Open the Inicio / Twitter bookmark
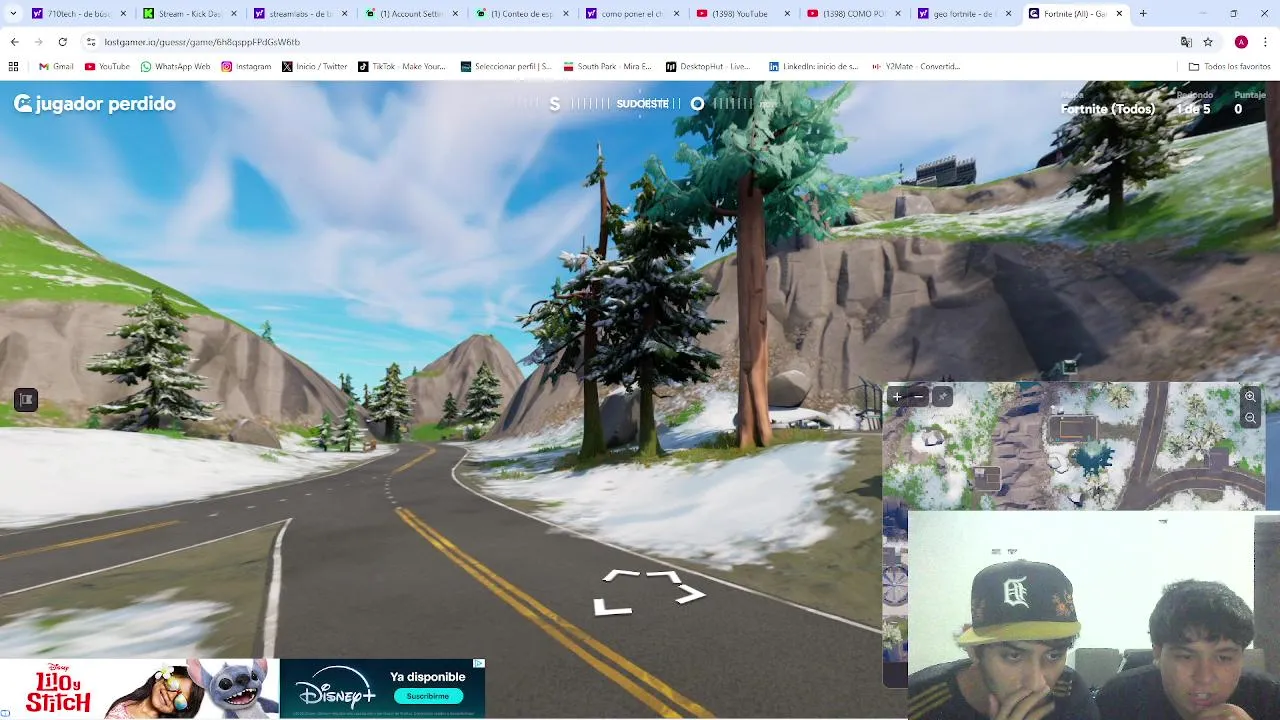Viewport: 1280px width, 720px height. click(314, 66)
